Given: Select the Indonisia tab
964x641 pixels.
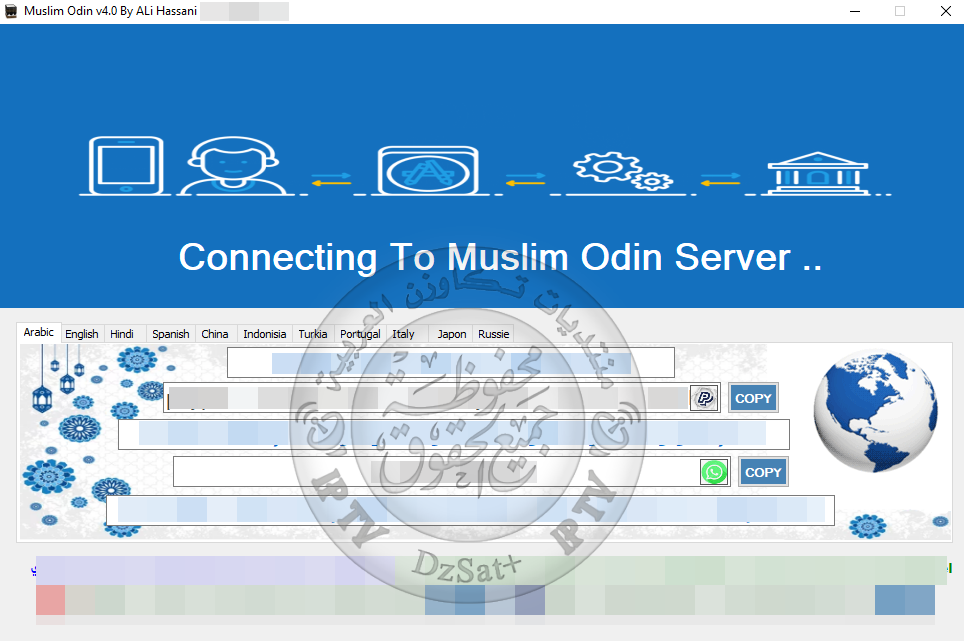Looking at the screenshot, I should click(x=264, y=334).
